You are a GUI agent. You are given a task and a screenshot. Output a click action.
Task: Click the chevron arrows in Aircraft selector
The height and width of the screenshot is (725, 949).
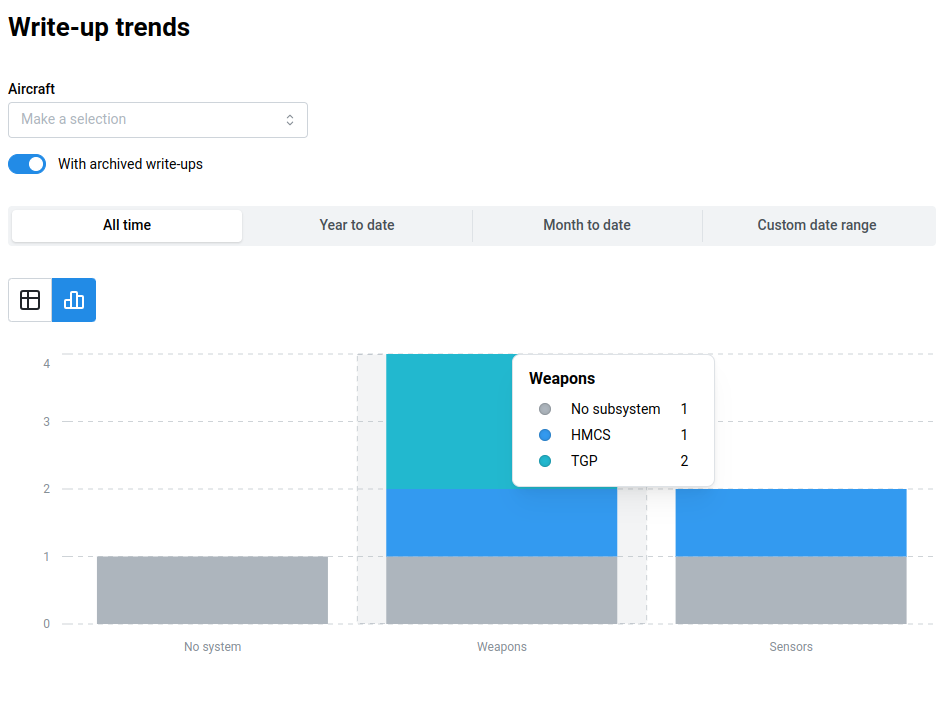[290, 120]
